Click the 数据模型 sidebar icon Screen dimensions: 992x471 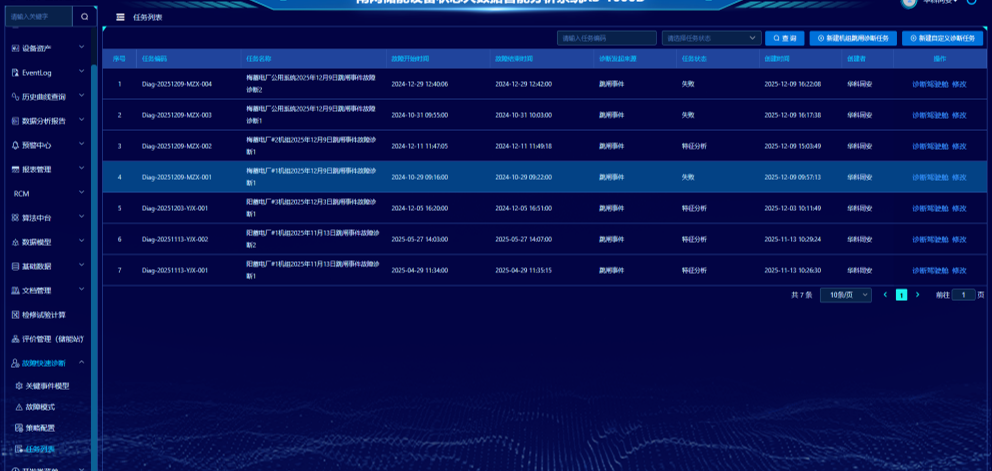[x=16, y=242]
